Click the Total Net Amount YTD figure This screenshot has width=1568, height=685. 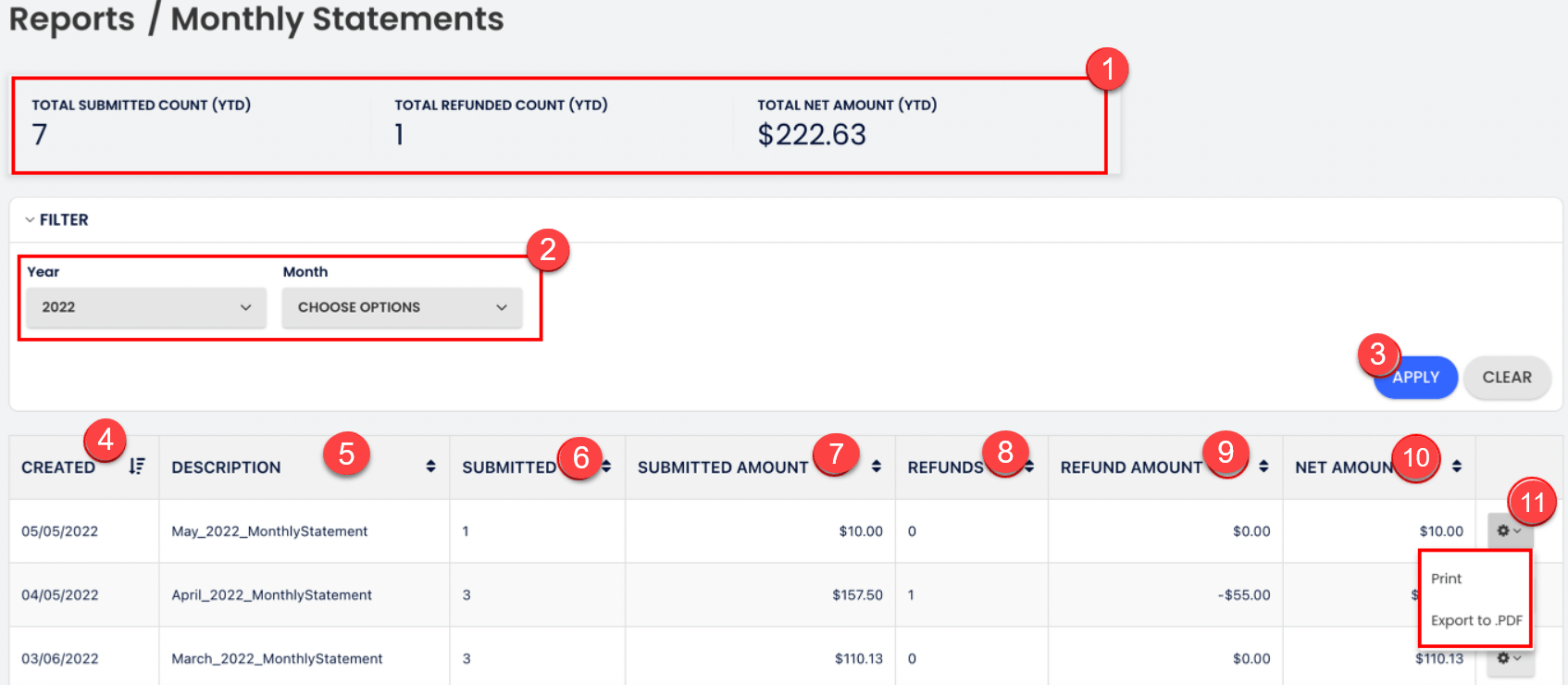tap(812, 134)
